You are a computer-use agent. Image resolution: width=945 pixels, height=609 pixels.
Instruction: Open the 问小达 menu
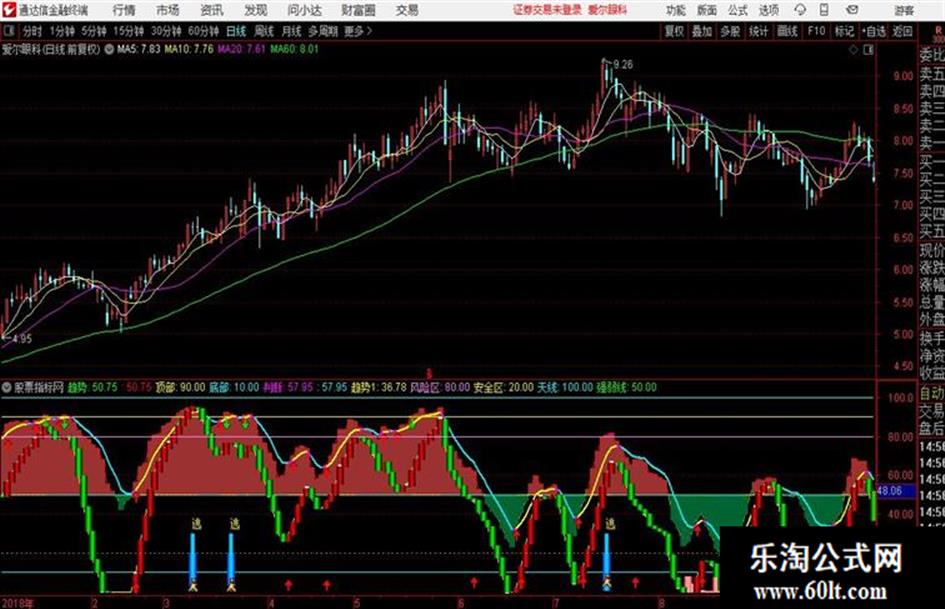coord(304,10)
